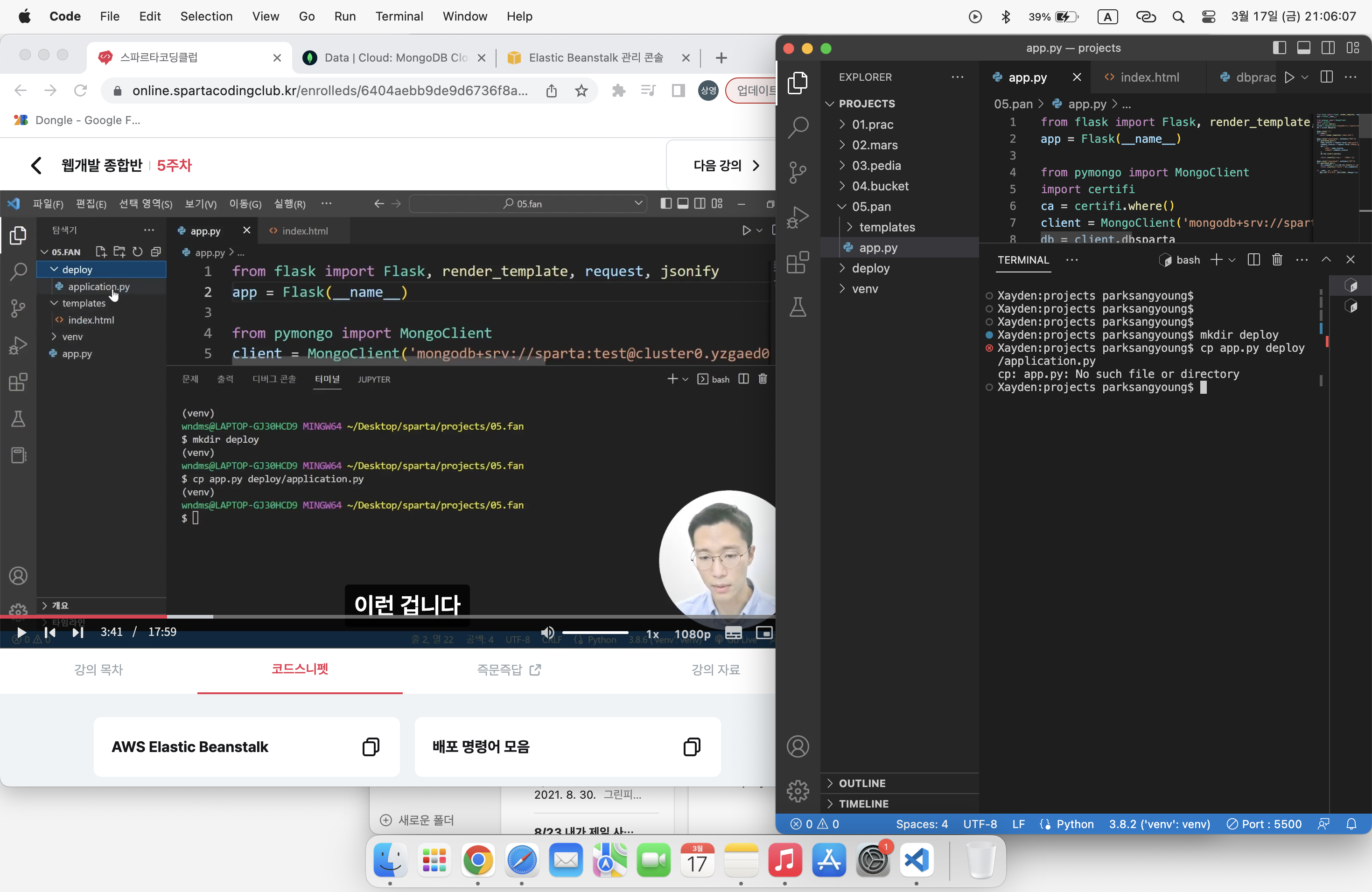
Task: Seek in the lecture video progress bar
Action: pos(387,617)
